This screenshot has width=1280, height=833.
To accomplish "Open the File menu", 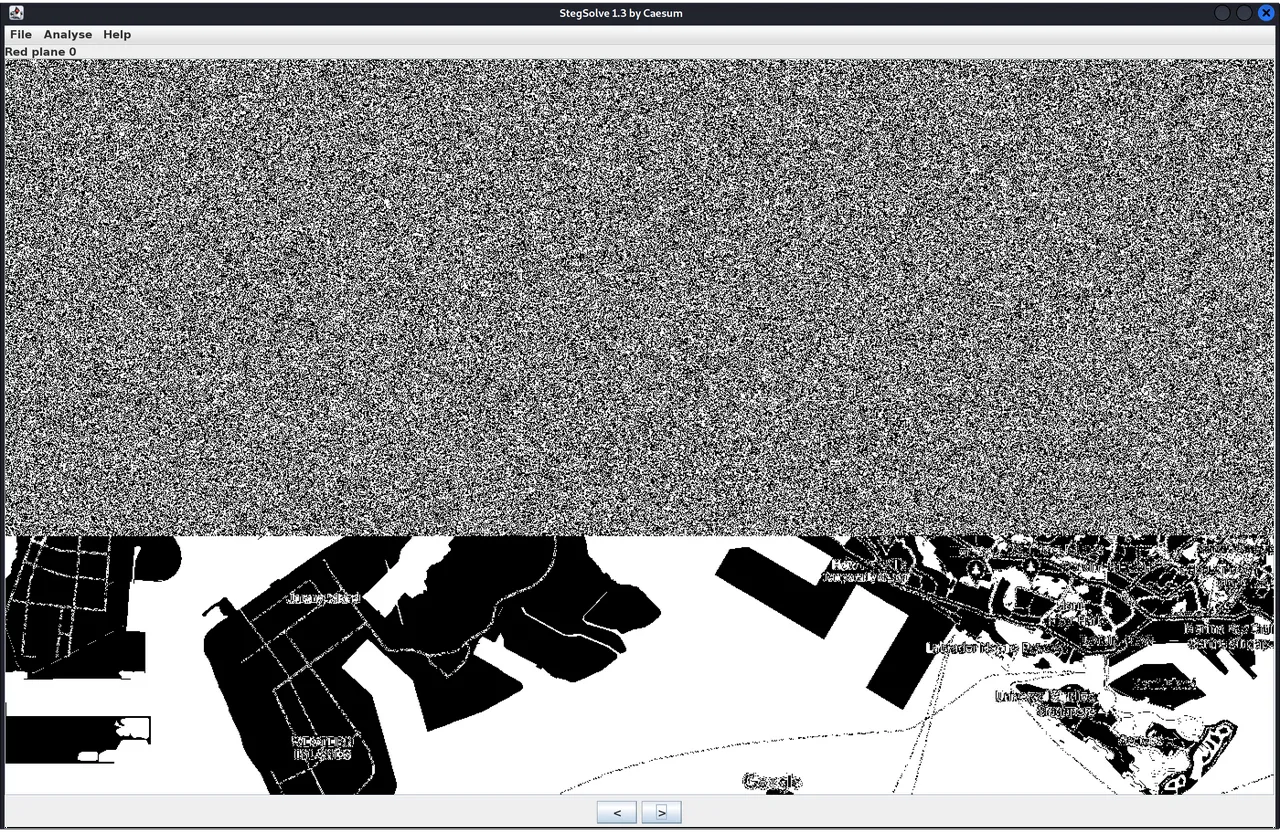I will coord(21,34).
